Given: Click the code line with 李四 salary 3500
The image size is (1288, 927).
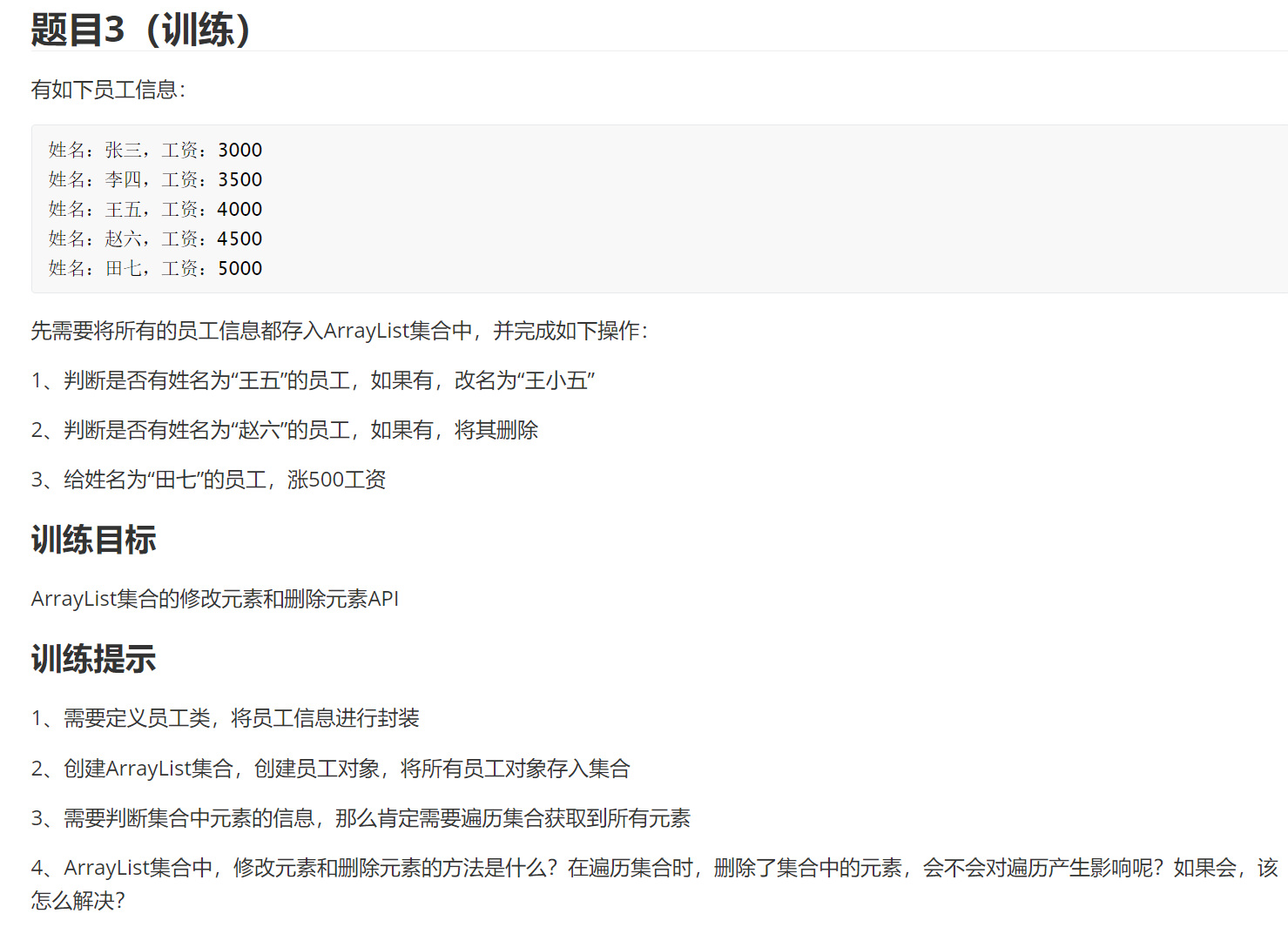Looking at the screenshot, I should click(x=155, y=179).
